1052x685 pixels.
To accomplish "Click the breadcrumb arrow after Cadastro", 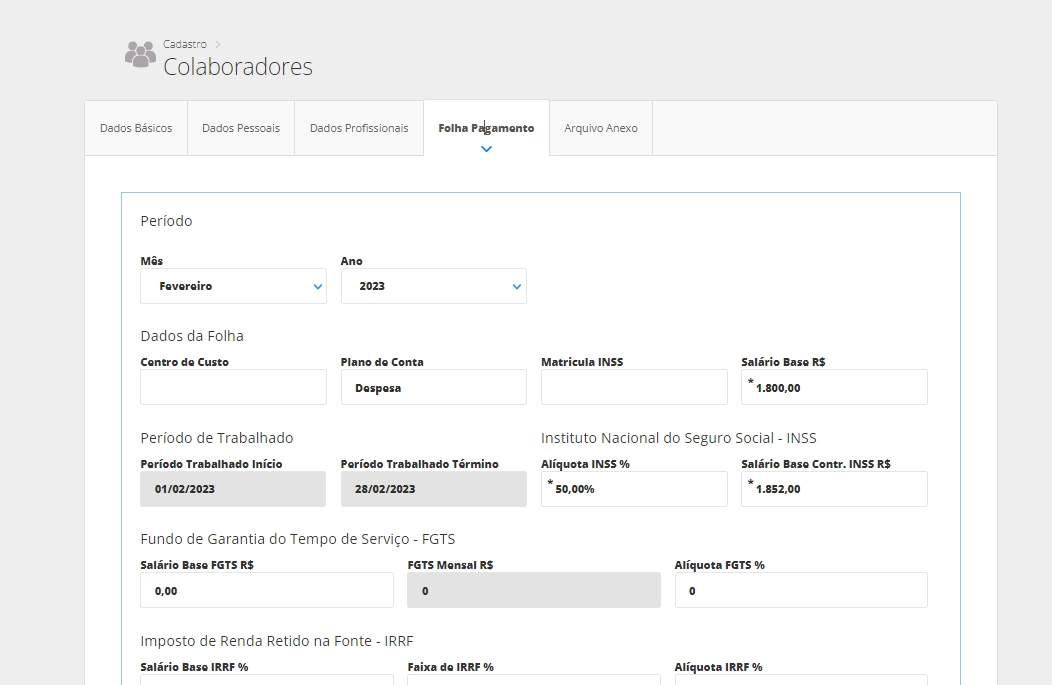I will pyautogui.click(x=218, y=44).
